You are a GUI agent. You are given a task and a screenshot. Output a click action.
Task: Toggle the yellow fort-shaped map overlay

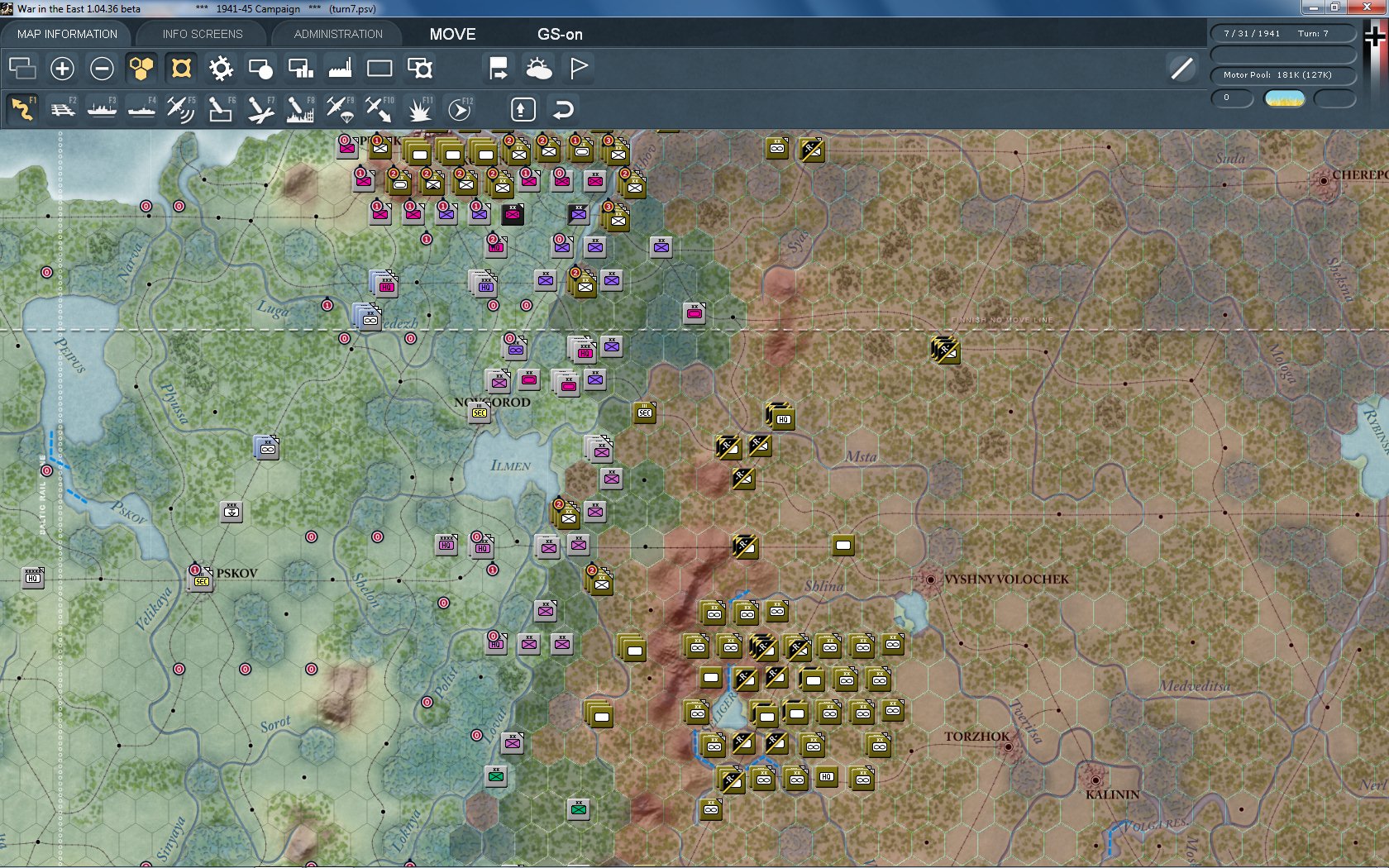pyautogui.click(x=181, y=68)
